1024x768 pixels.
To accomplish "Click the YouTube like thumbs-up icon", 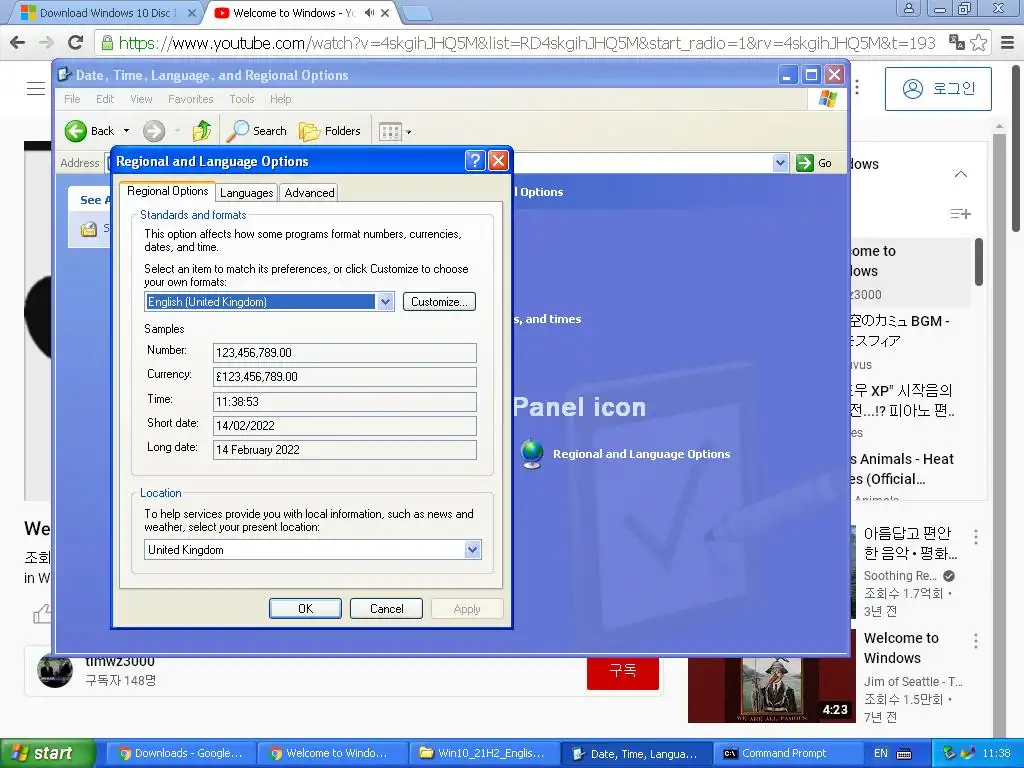I will [x=42, y=614].
